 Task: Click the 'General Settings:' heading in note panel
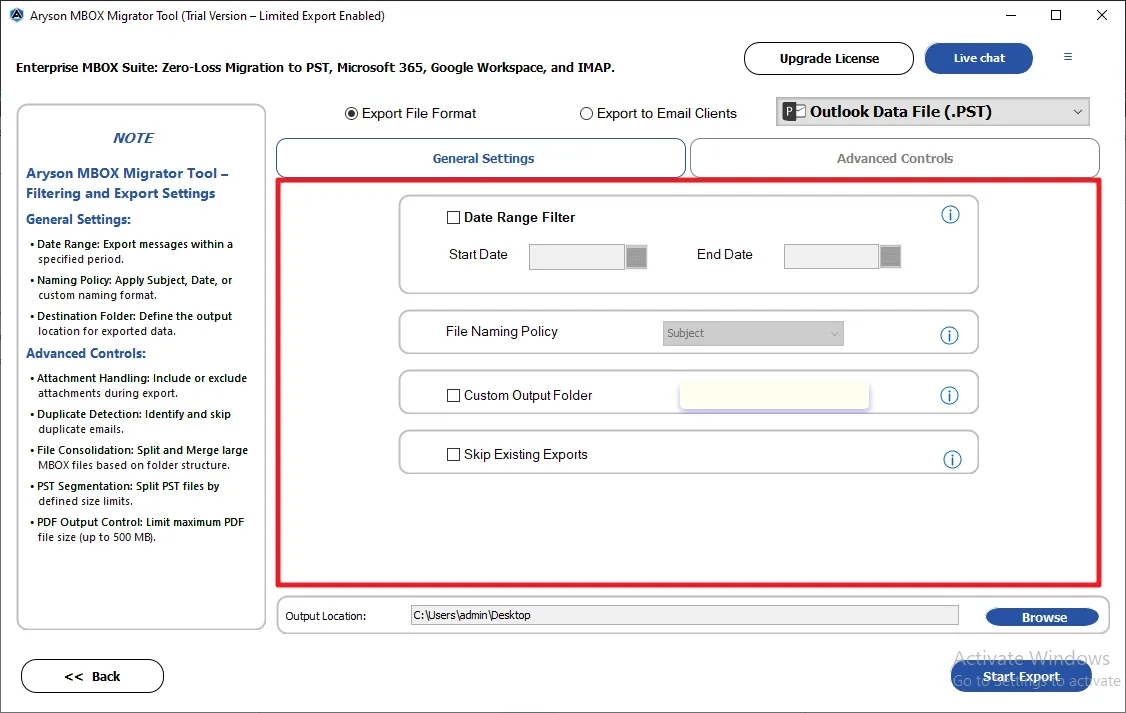pos(78,220)
